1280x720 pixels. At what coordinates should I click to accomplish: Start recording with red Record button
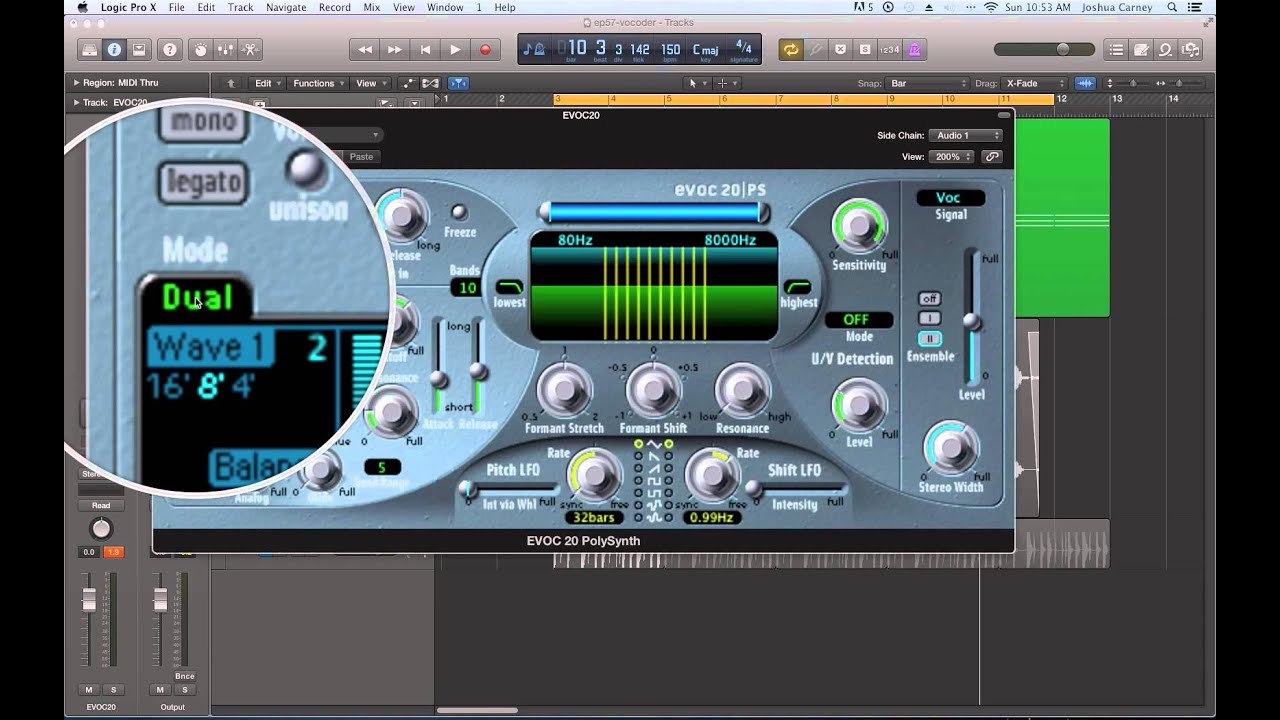(x=485, y=49)
